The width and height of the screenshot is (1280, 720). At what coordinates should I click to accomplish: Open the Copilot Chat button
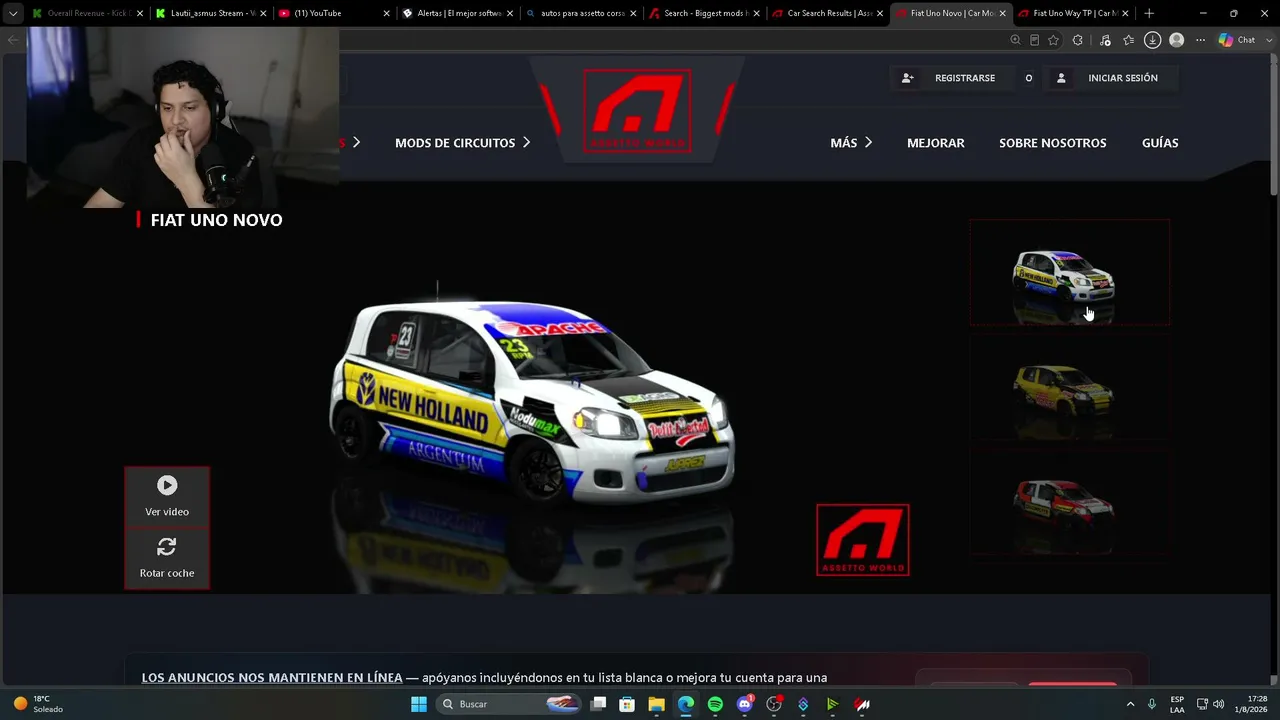[1237, 40]
